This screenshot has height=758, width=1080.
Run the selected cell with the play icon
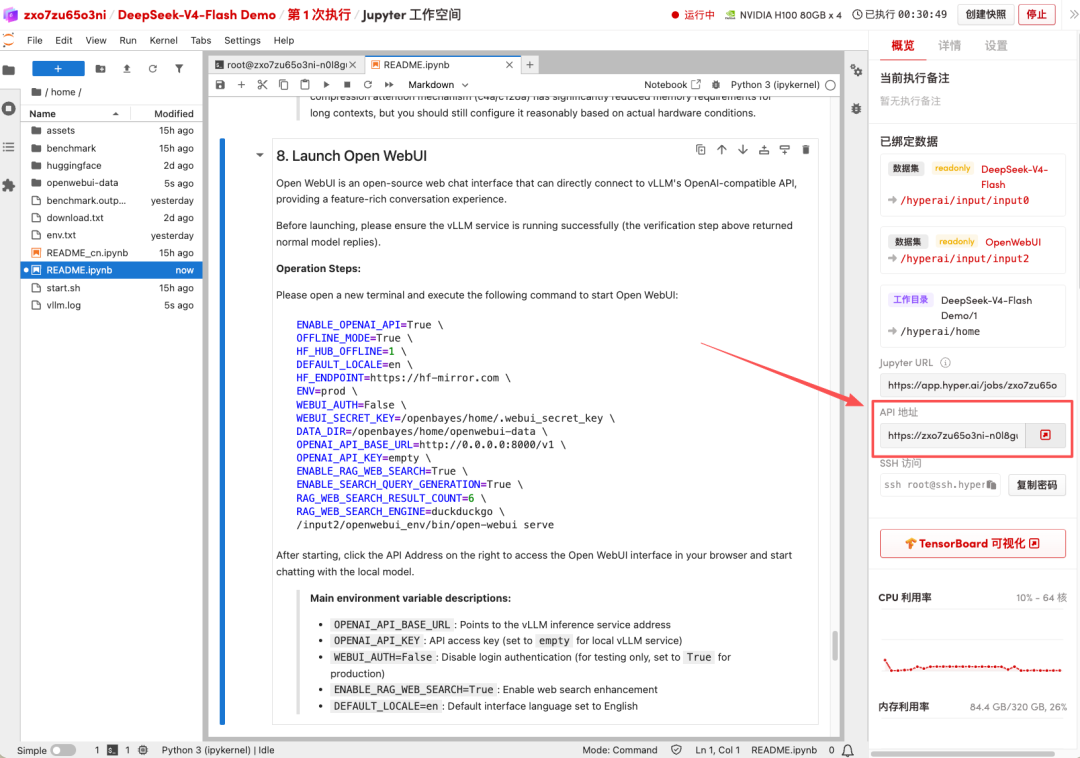point(326,85)
